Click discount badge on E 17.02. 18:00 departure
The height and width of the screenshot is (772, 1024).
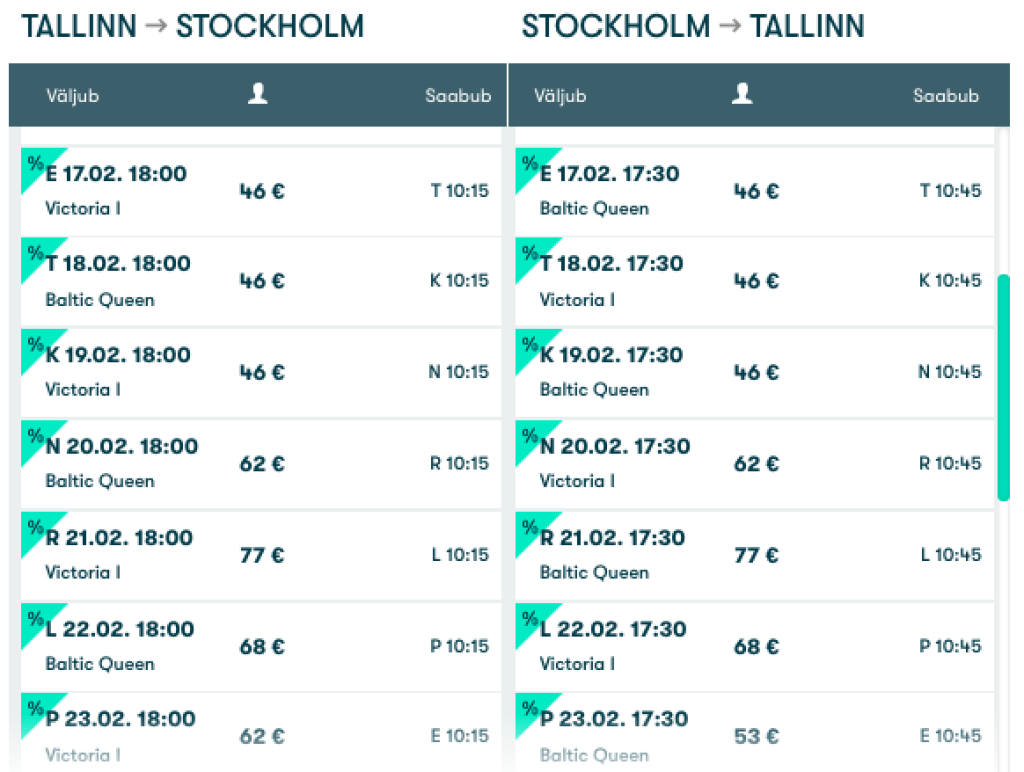[x=36, y=163]
